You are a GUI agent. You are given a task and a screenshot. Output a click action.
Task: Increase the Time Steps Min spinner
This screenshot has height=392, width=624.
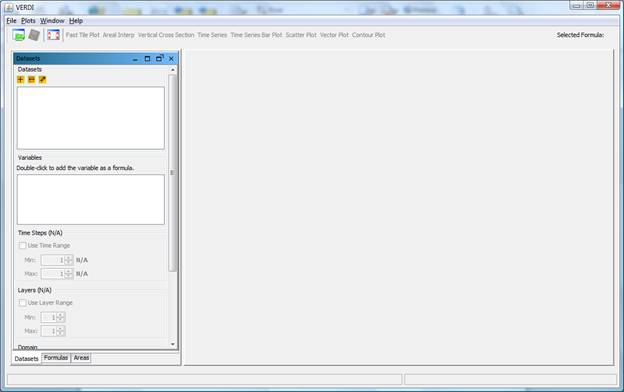[x=69, y=258]
